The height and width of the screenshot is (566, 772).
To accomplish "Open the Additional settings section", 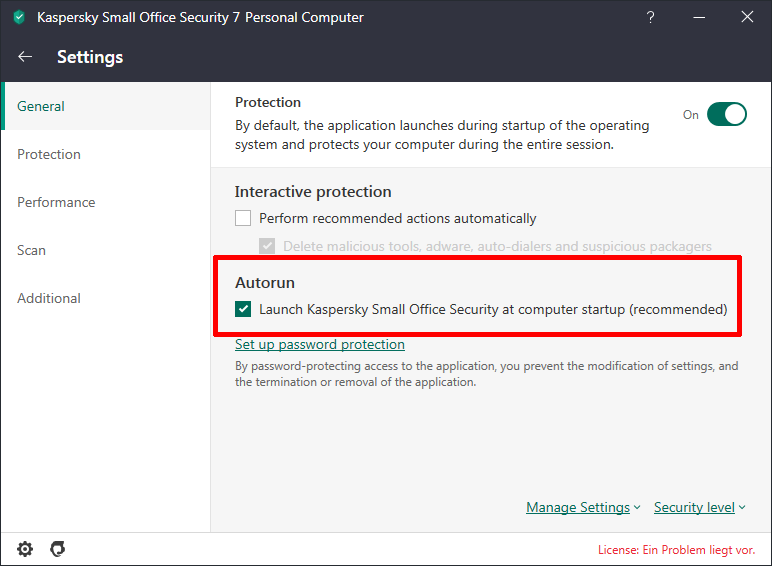I will pyautogui.click(x=49, y=298).
